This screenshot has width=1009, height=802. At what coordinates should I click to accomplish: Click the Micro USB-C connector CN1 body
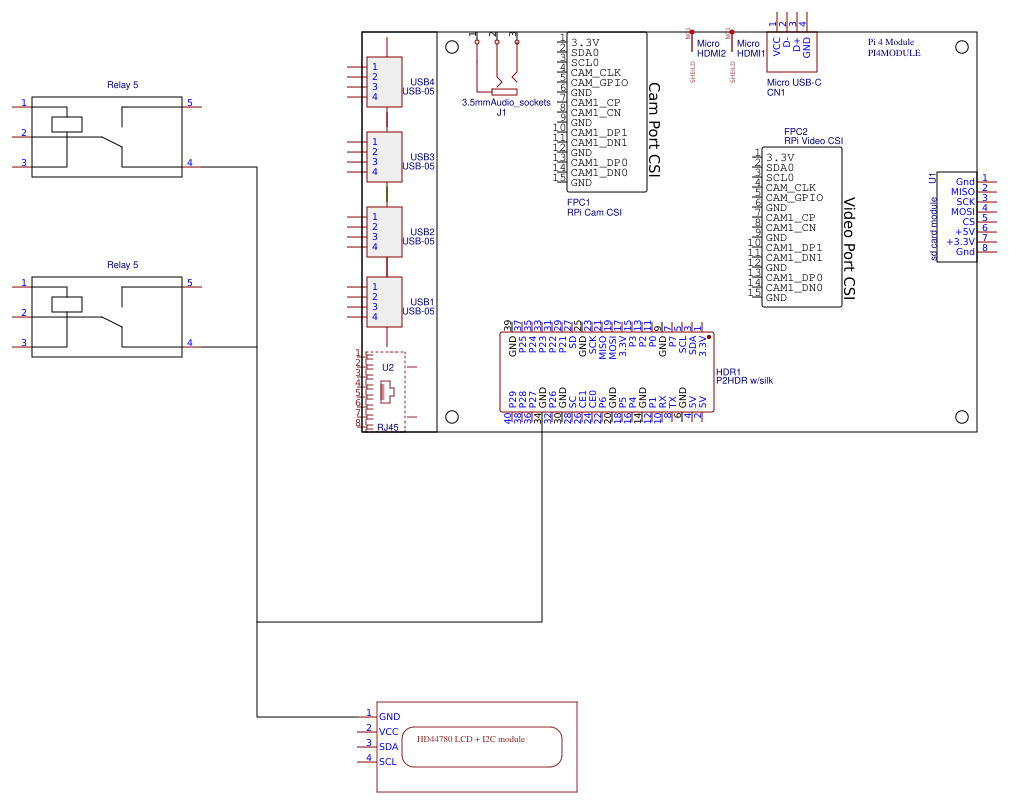click(x=791, y=51)
